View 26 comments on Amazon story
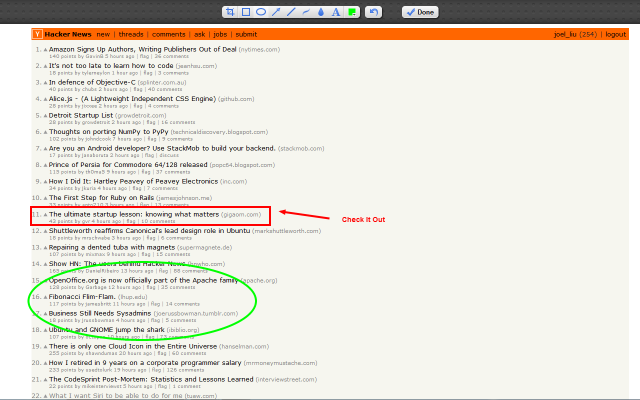This screenshot has width=640, height=400. tap(171, 56)
